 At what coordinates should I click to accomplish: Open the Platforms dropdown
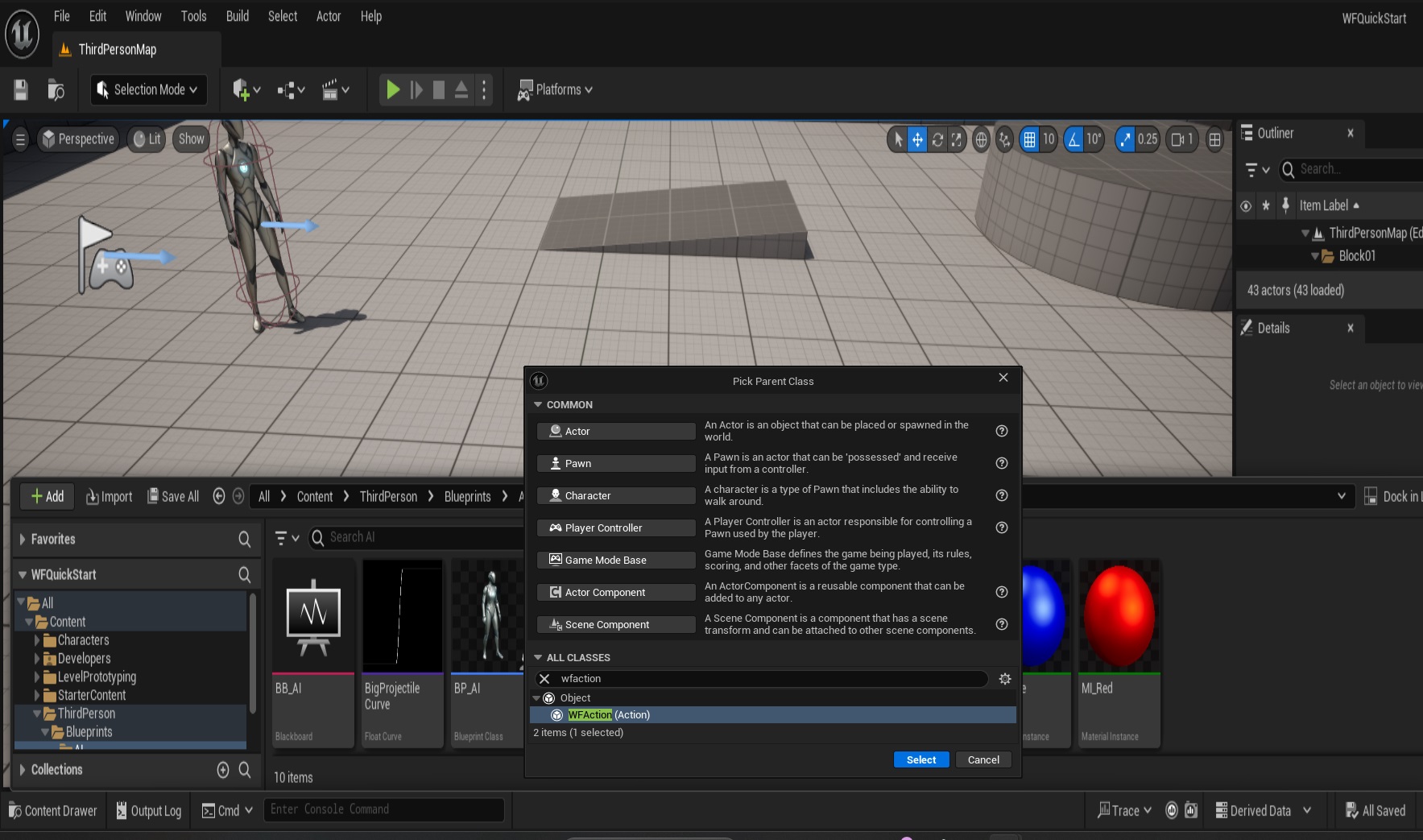pos(555,89)
